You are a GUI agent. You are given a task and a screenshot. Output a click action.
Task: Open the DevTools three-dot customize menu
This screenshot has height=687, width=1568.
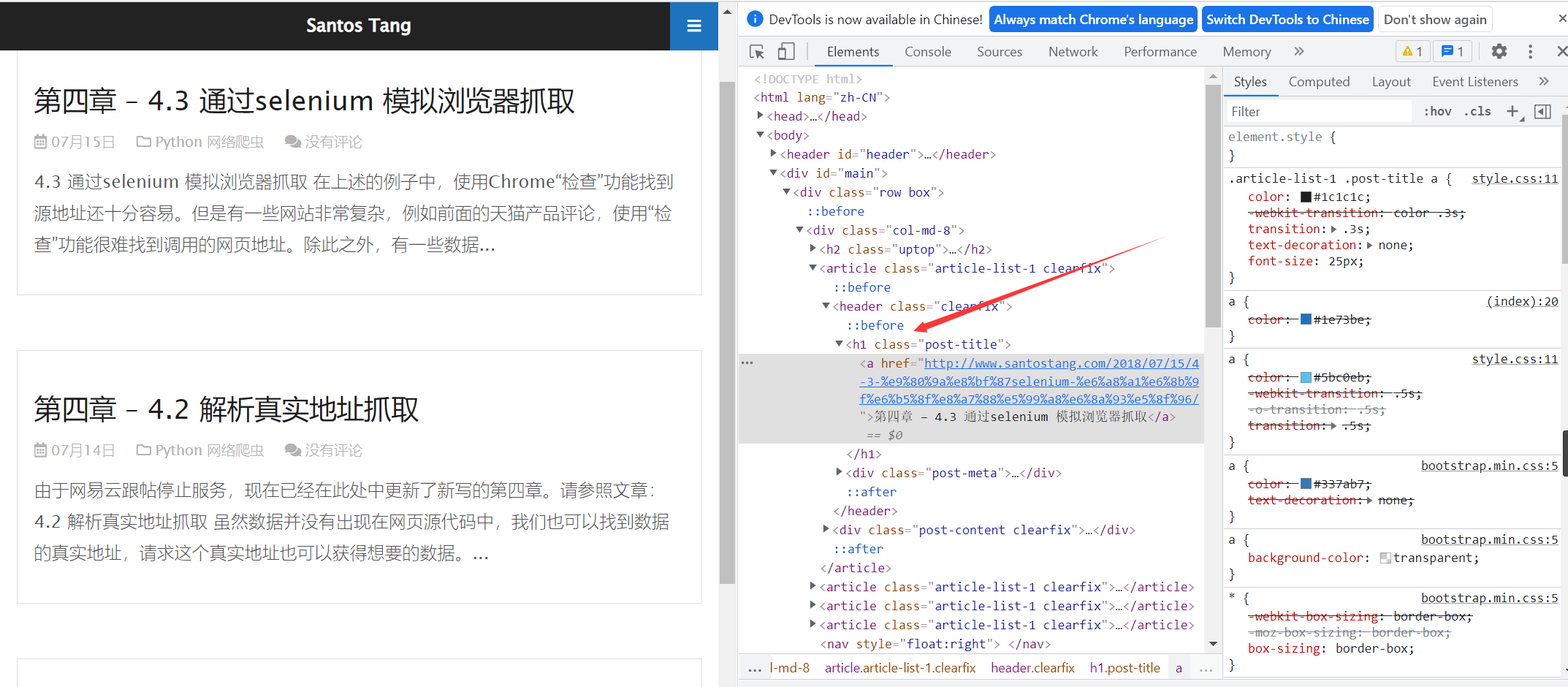(x=1530, y=51)
